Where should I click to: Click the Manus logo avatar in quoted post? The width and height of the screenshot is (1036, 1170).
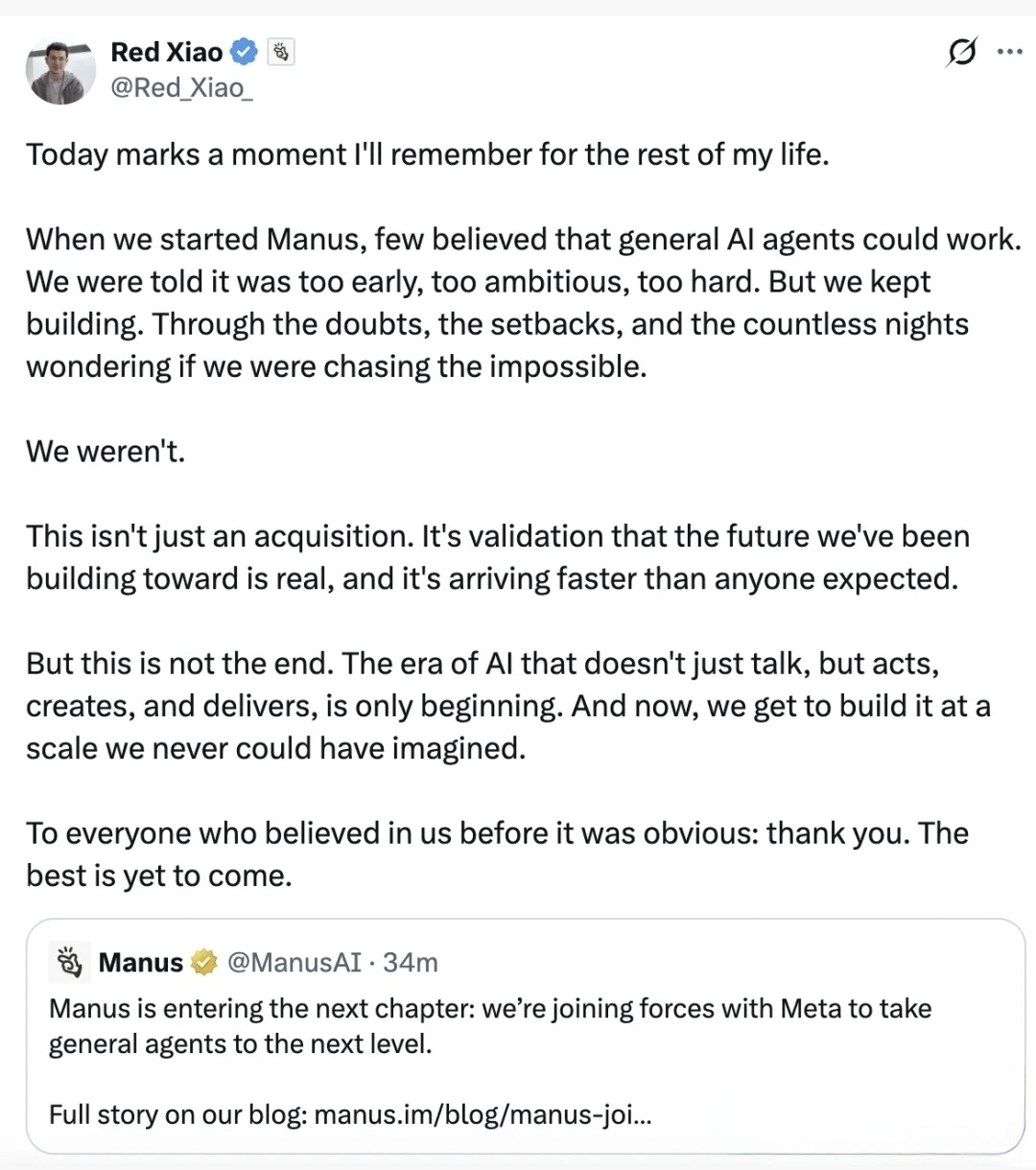point(69,962)
